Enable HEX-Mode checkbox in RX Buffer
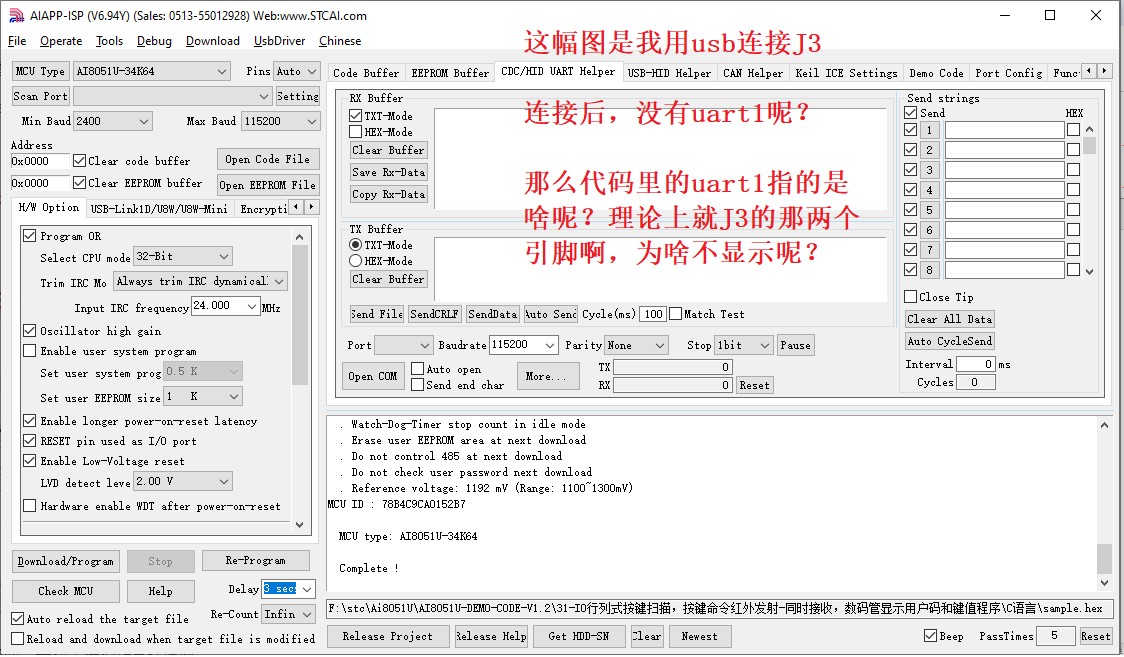 pos(356,132)
